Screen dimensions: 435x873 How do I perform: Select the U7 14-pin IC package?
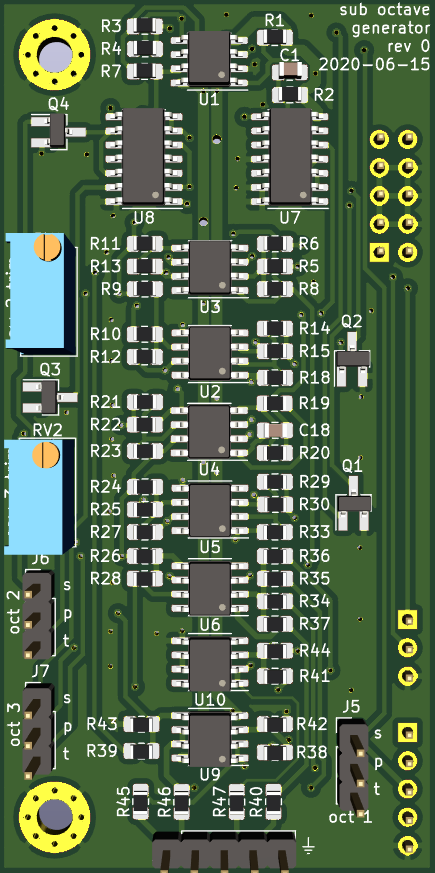[x=290, y=156]
